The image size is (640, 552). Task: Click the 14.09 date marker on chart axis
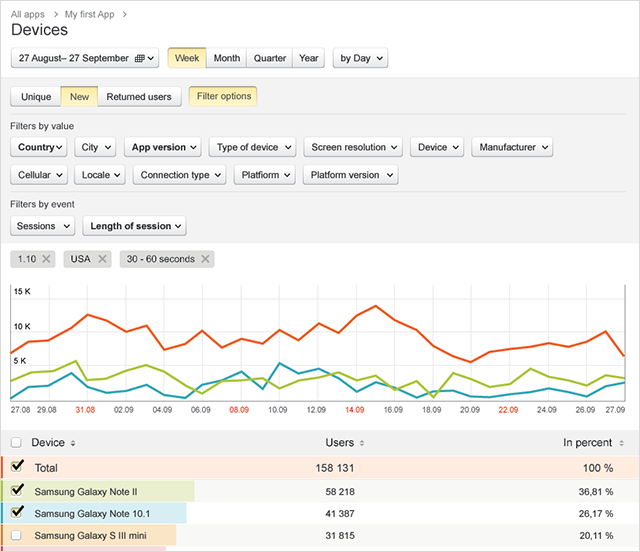pos(354,410)
